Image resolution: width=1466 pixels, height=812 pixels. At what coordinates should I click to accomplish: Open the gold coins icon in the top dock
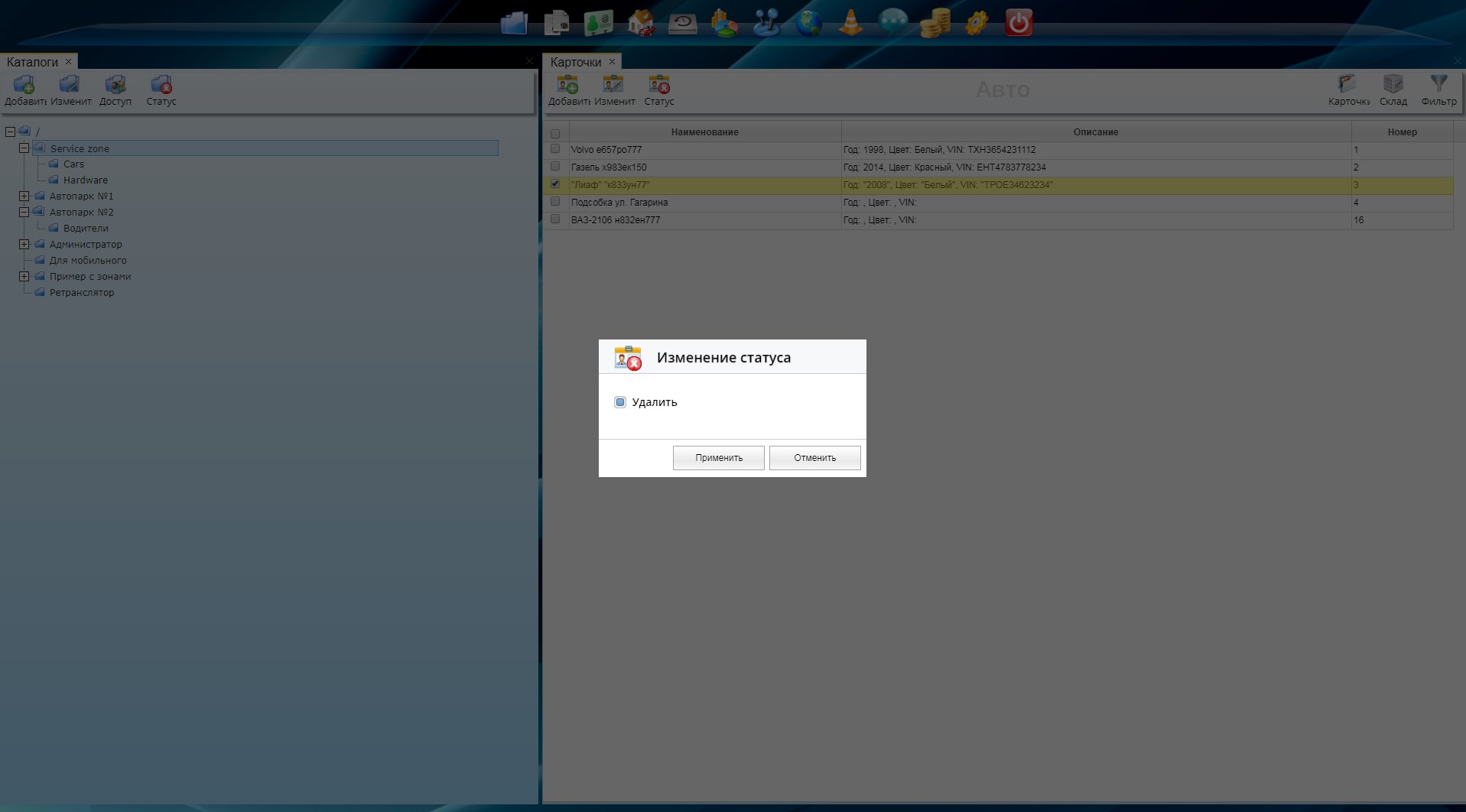pyautogui.click(x=935, y=23)
